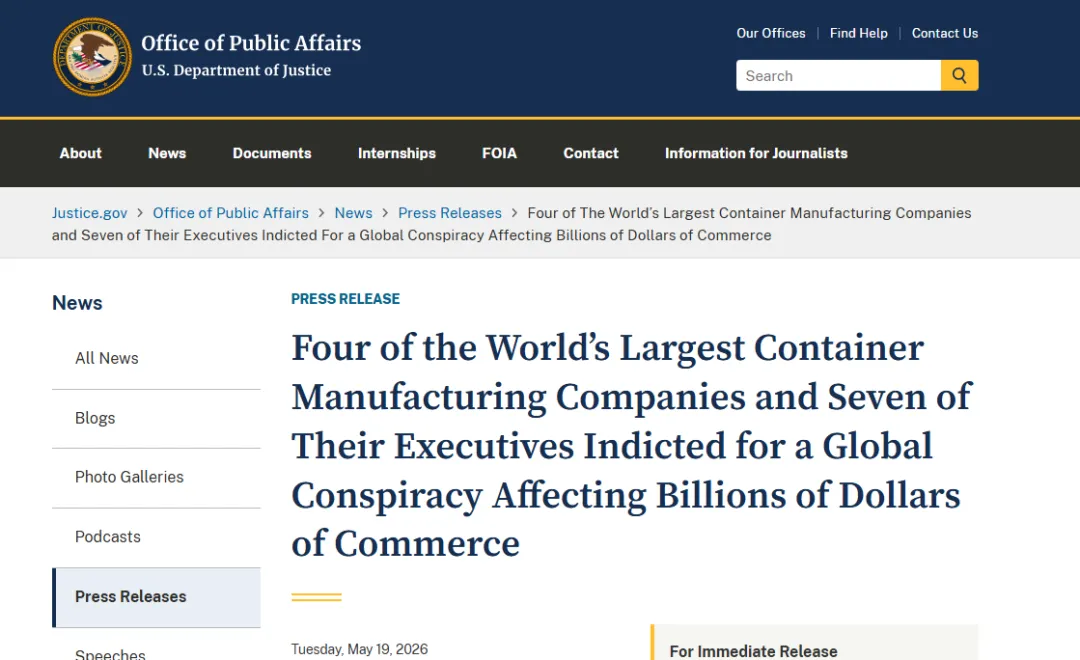Focus the Search input field

(838, 76)
